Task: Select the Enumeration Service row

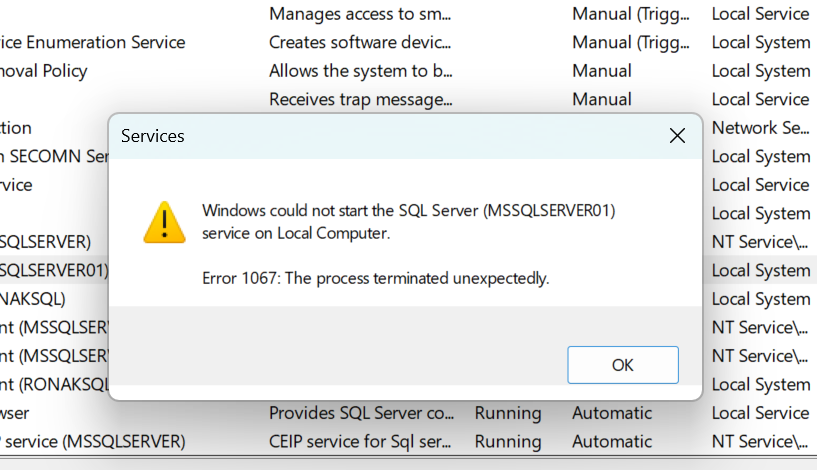Action: [408, 42]
